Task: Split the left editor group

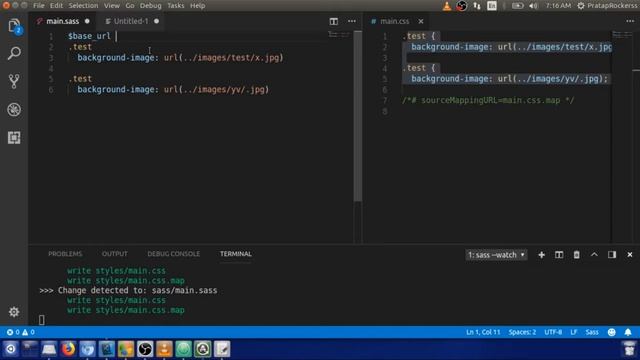Action: pos(333,21)
